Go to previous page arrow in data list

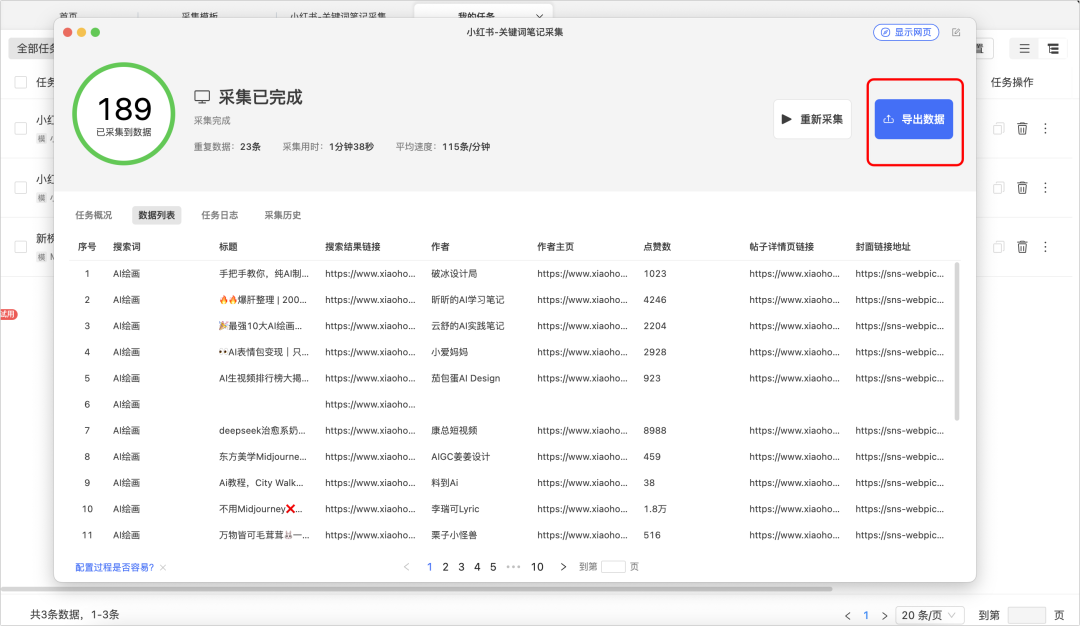click(x=406, y=567)
